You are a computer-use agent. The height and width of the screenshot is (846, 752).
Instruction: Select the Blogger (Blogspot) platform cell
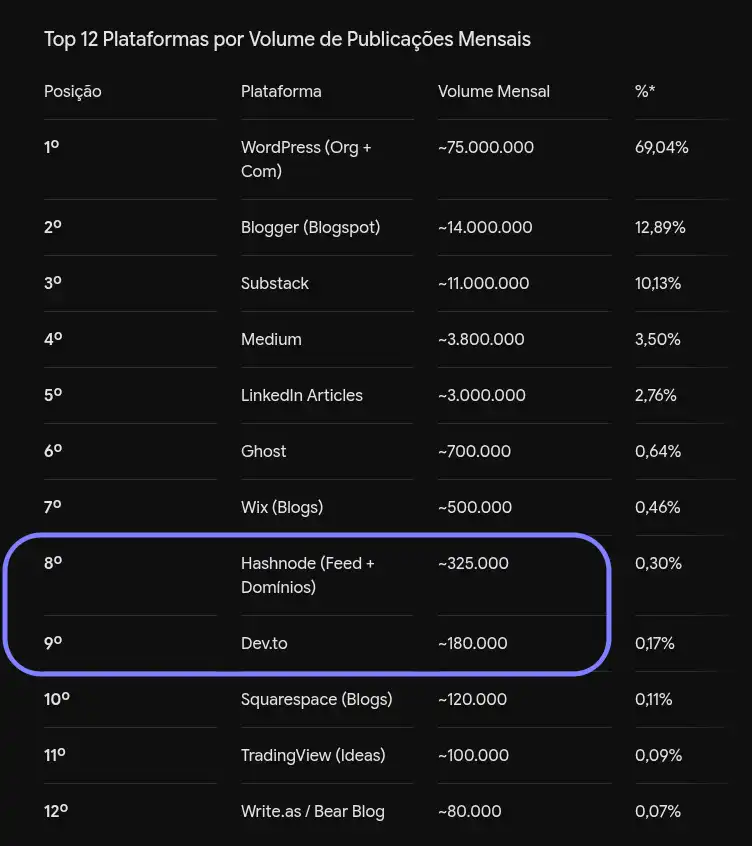click(x=310, y=228)
